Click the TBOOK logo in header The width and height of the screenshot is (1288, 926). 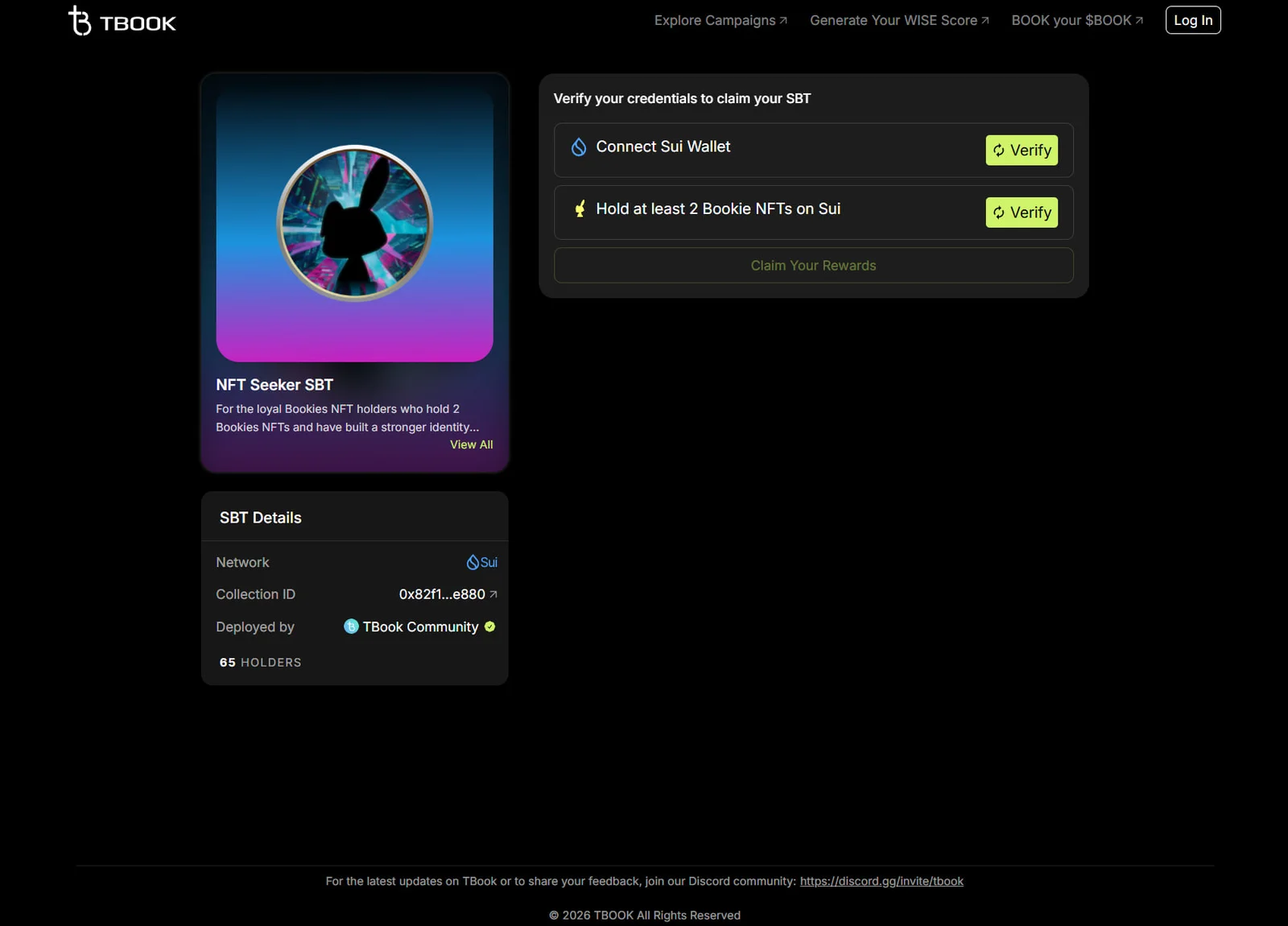pos(122,21)
